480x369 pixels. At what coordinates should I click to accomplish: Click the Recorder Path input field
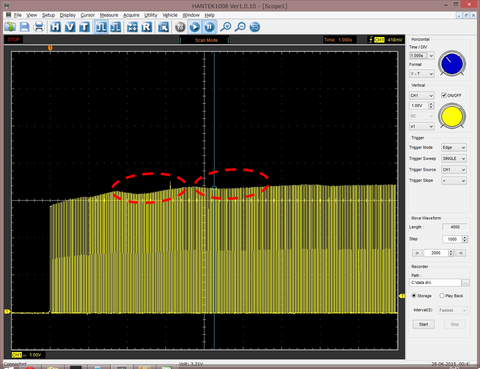click(435, 283)
